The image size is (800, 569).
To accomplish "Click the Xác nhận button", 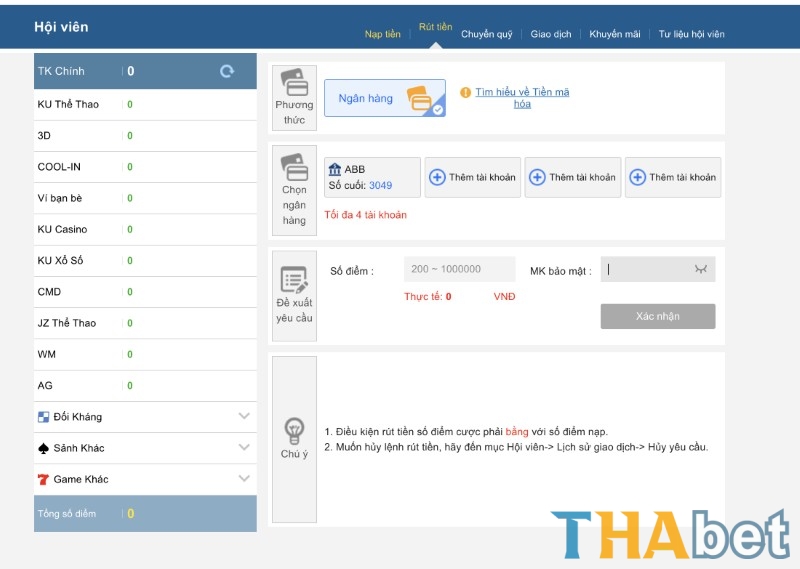I will tap(658, 316).
